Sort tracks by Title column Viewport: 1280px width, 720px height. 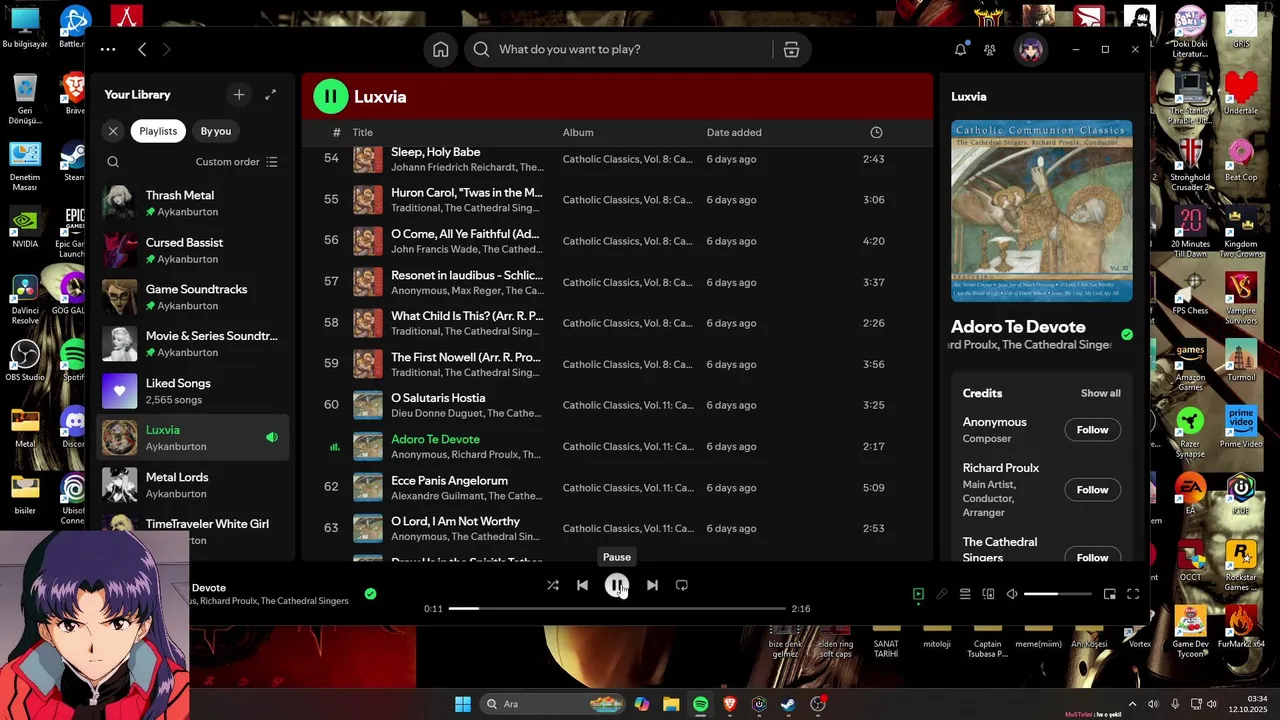tap(362, 133)
